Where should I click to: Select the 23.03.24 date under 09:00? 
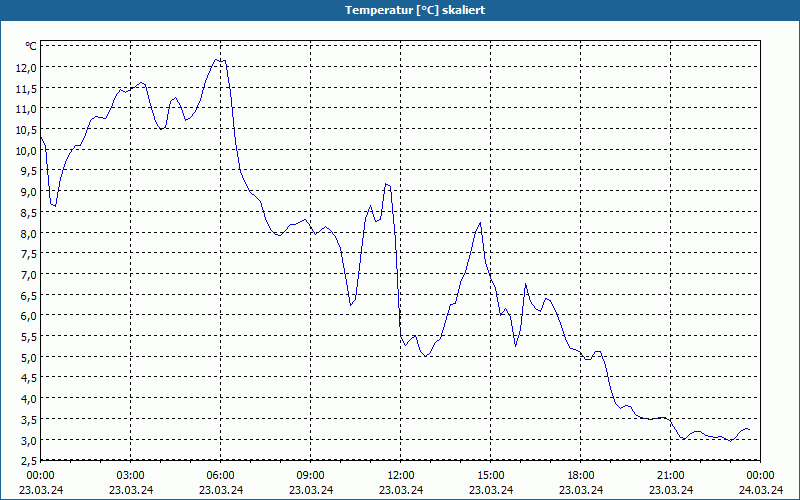coord(311,490)
